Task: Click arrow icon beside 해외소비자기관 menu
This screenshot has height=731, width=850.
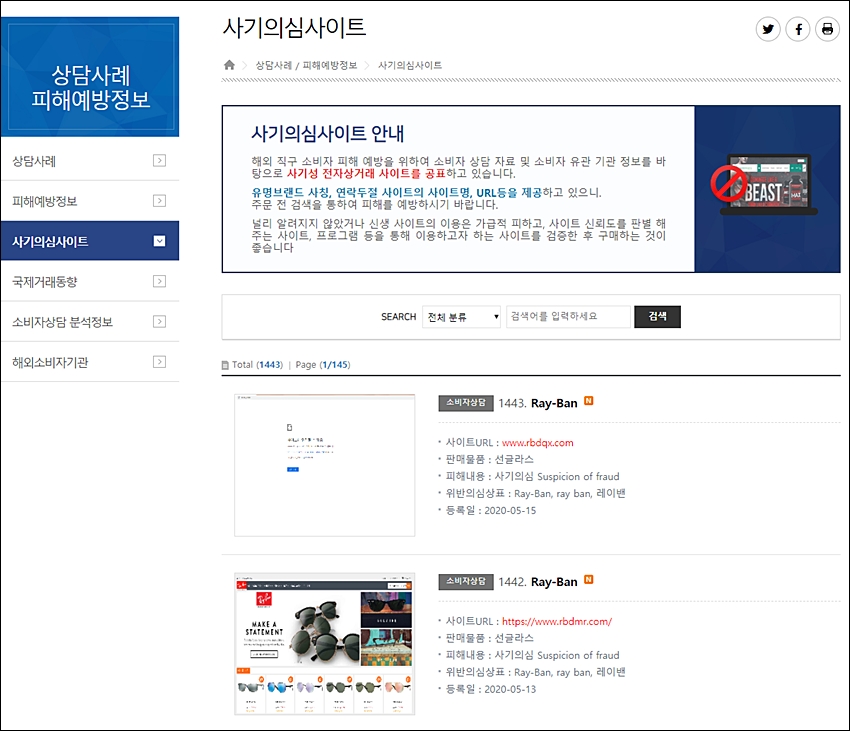Action: (x=159, y=362)
